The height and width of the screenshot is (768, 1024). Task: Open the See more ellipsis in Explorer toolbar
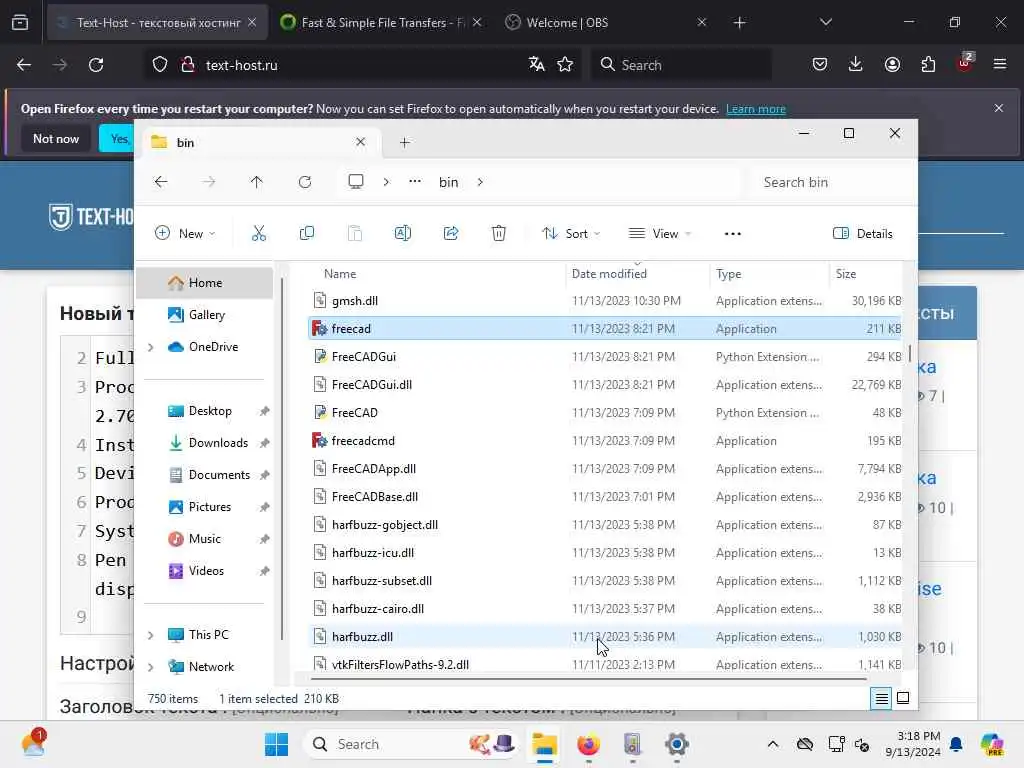(733, 234)
